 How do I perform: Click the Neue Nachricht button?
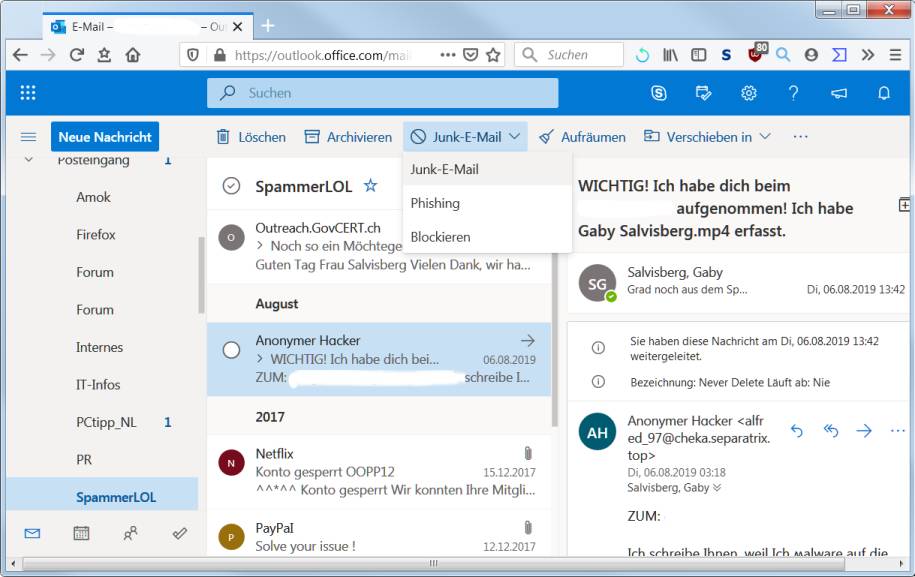105,137
